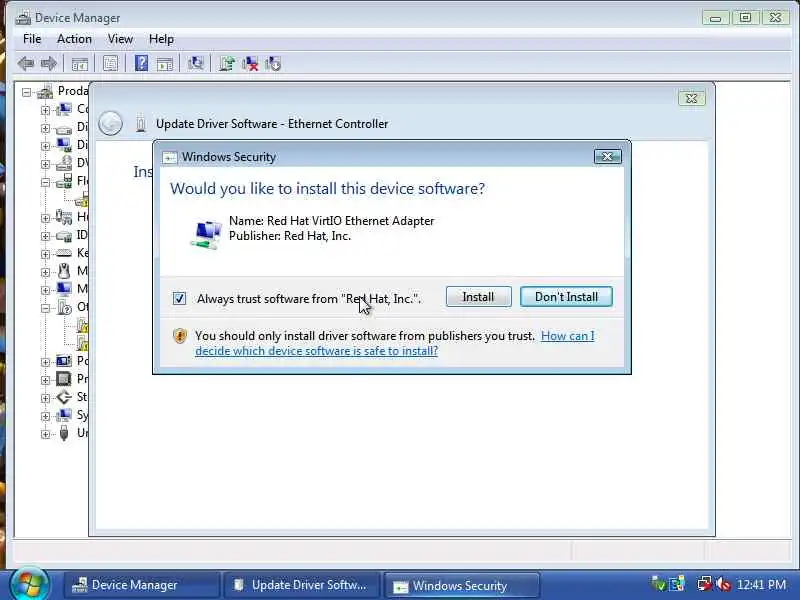Click the Uninstall device icon with red X
Viewport: 800px width, 600px height.
[250, 63]
